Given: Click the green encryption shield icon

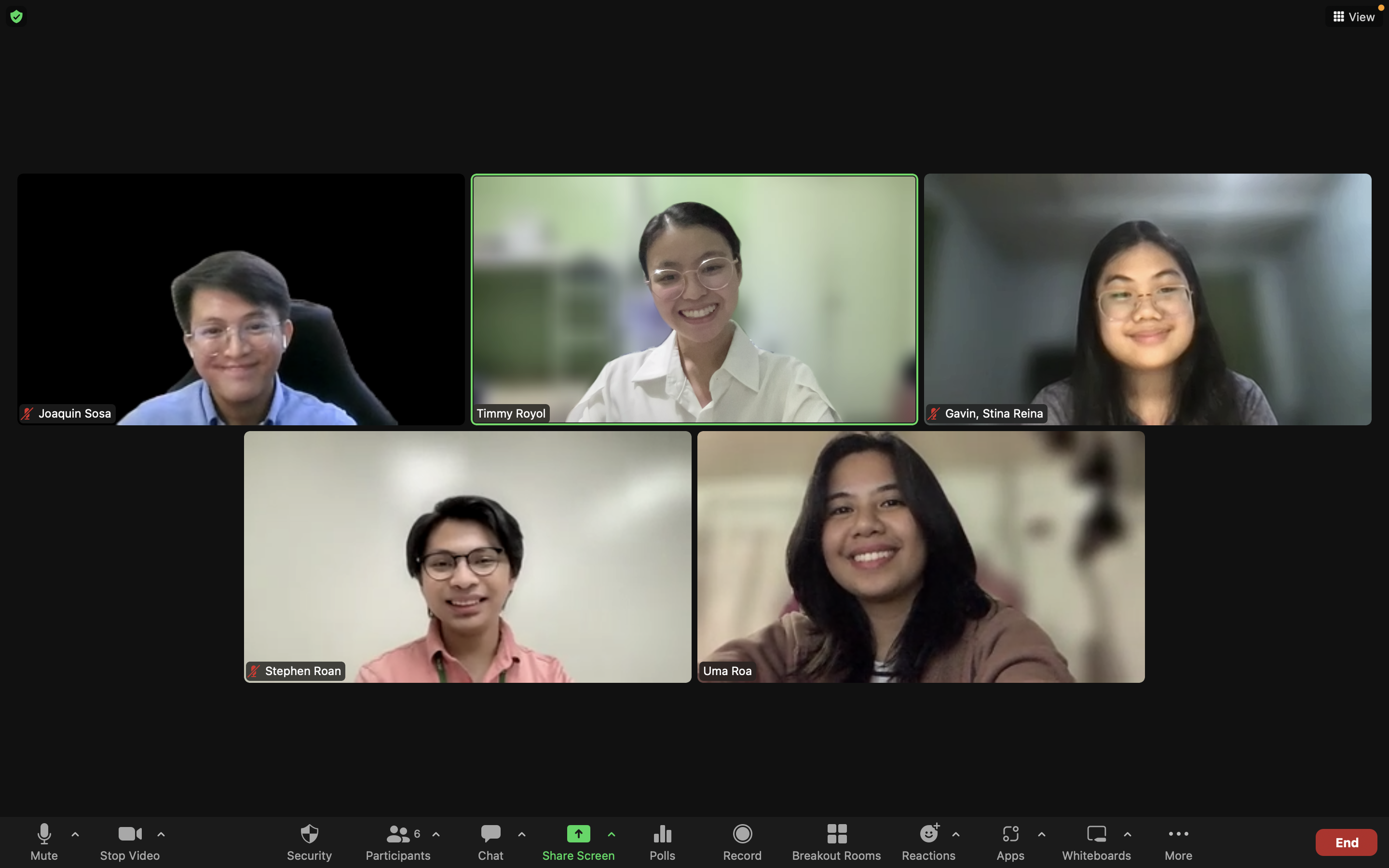Looking at the screenshot, I should pyautogui.click(x=17, y=17).
